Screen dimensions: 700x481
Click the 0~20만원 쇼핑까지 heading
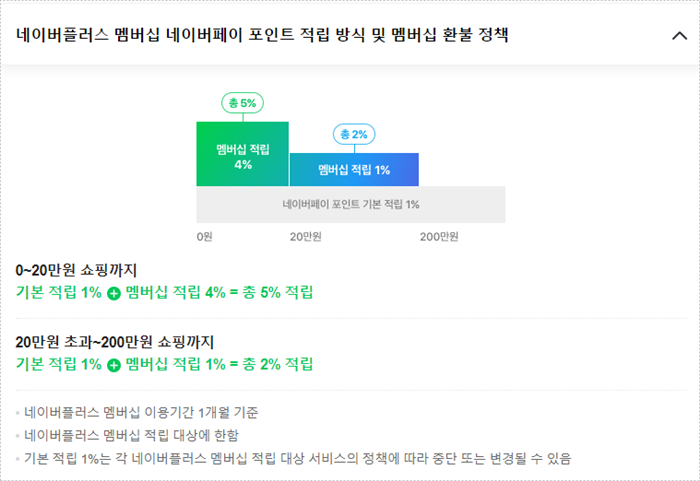[x=76, y=270]
